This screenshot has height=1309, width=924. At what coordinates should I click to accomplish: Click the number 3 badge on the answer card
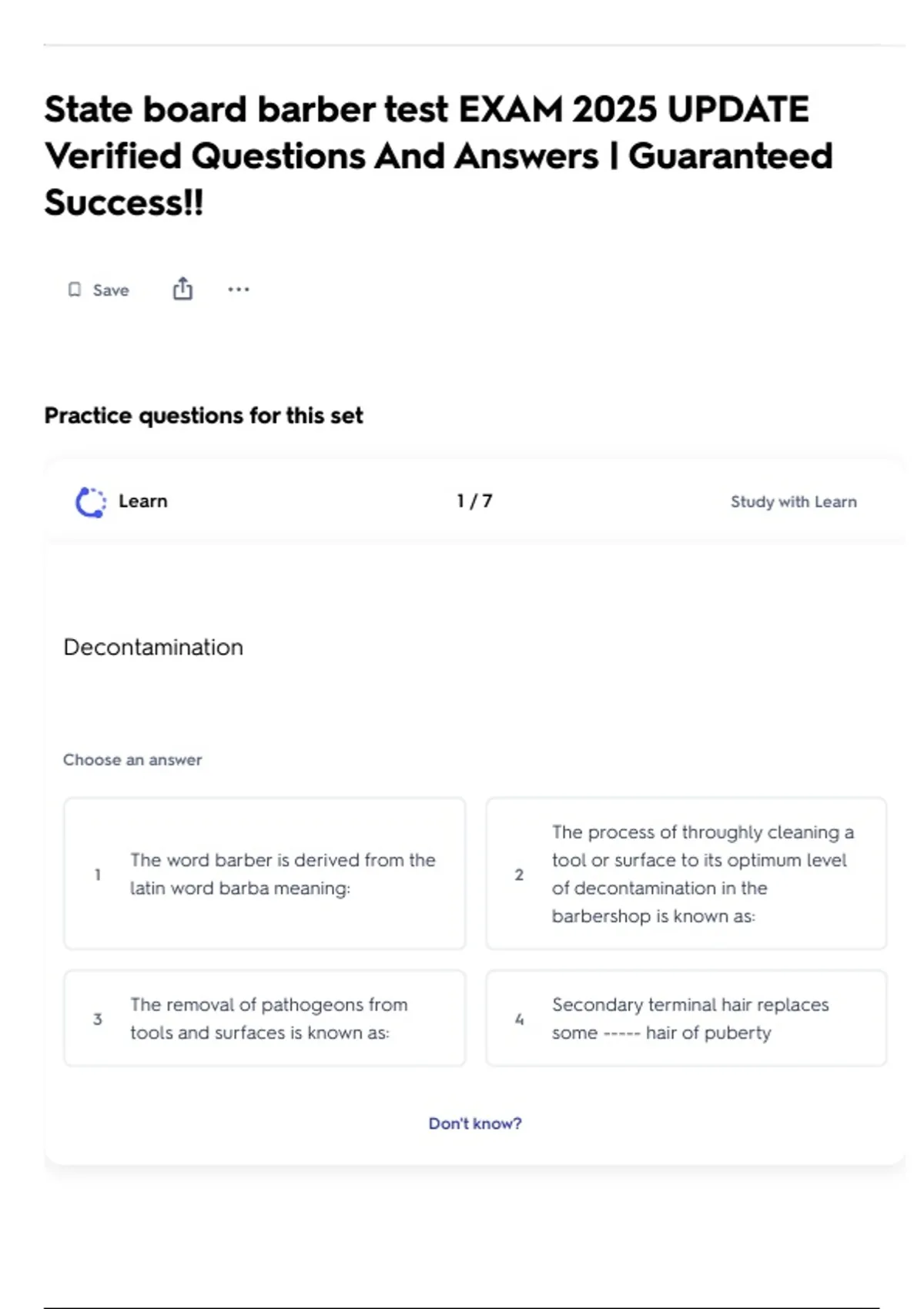[98, 1019]
